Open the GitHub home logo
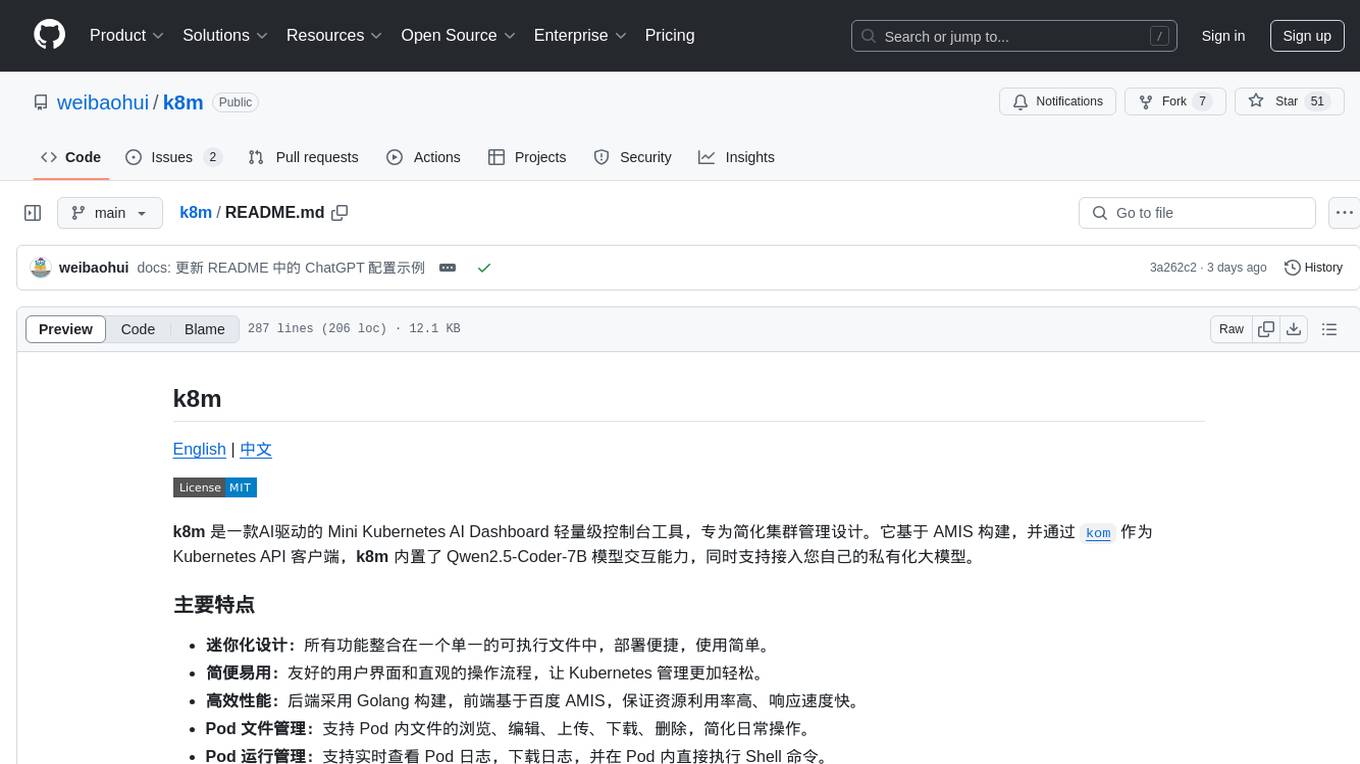The height and width of the screenshot is (764, 1360). (x=49, y=35)
